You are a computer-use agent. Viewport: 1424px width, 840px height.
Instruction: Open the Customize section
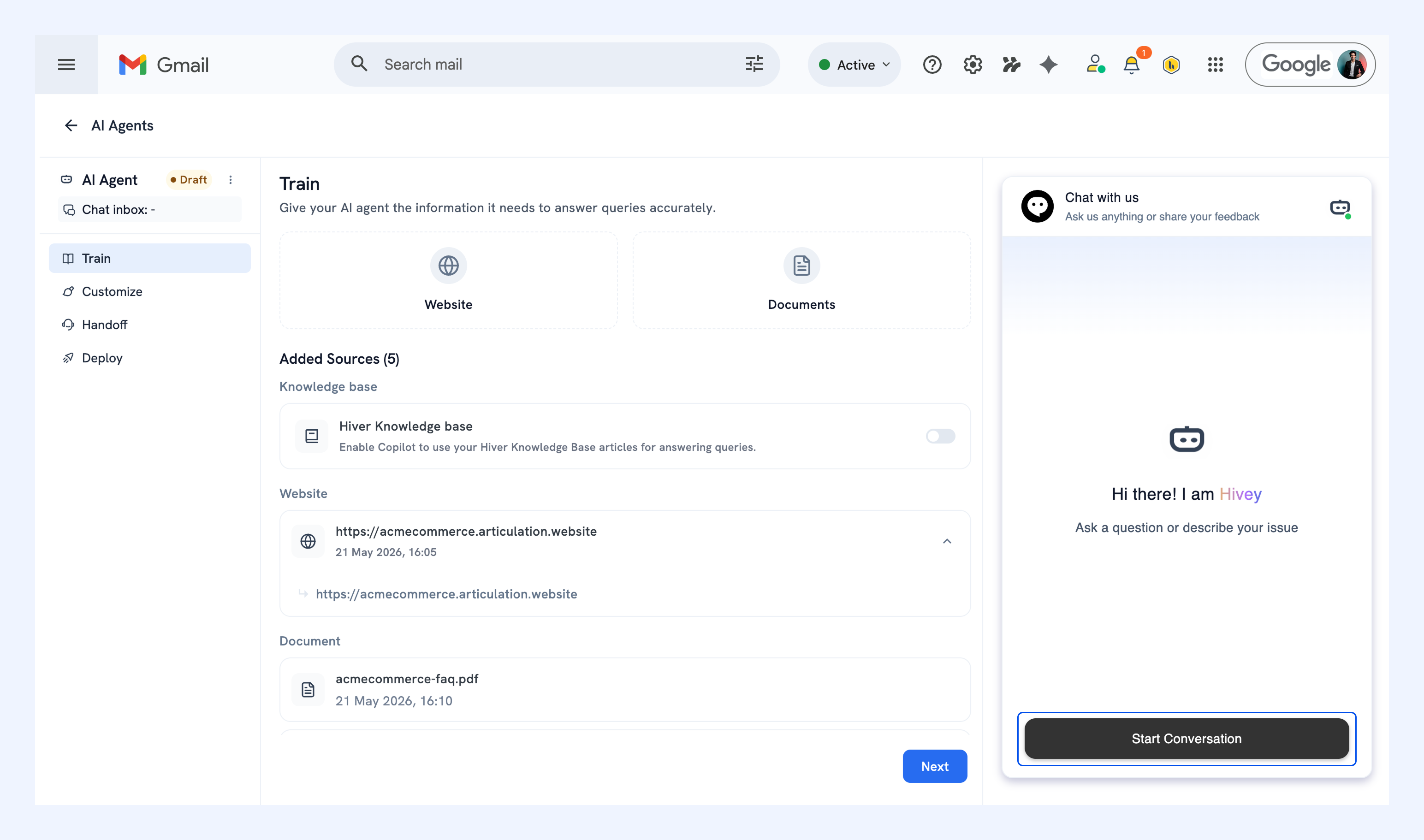coord(149,291)
